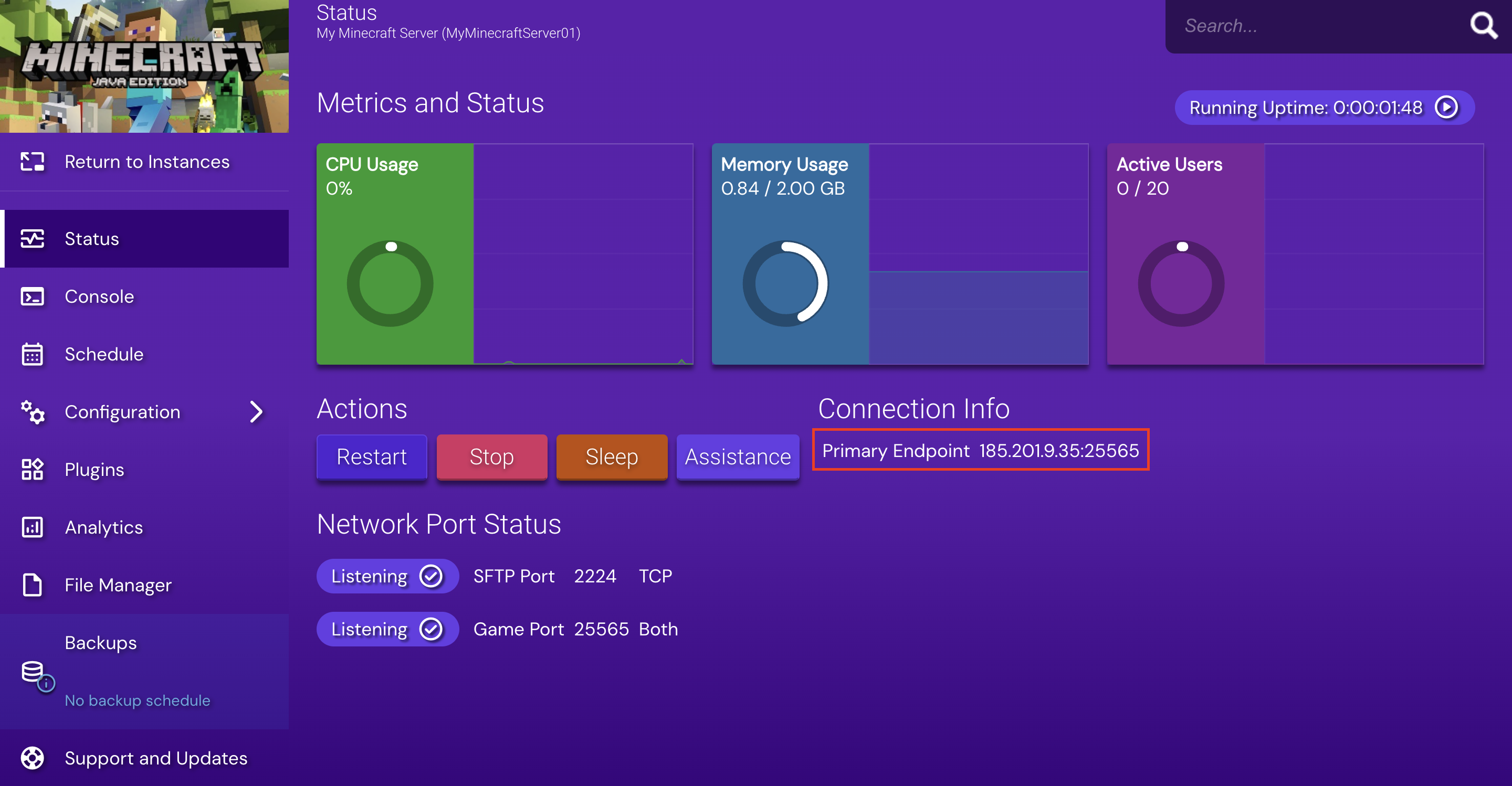This screenshot has height=786, width=1512.
Task: Open the Console from the sidebar
Action: tap(99, 296)
